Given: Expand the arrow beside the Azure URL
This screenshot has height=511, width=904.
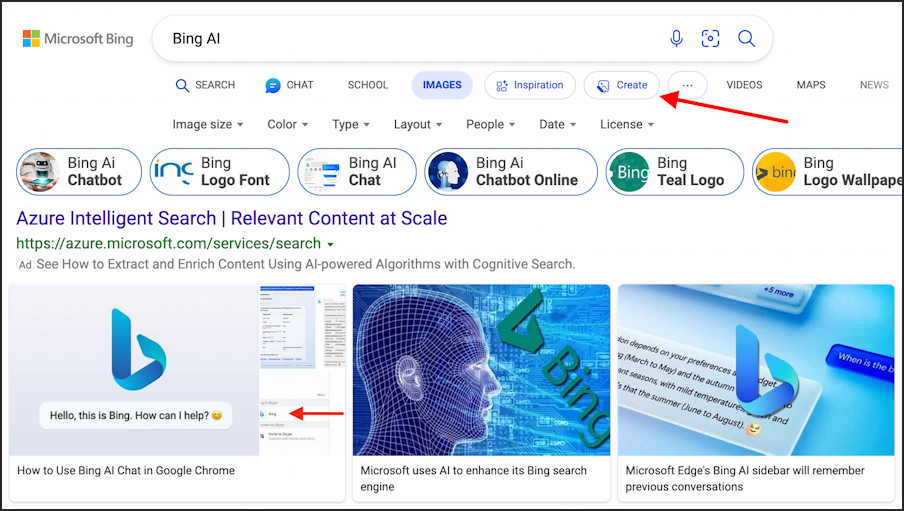Looking at the screenshot, I should (x=330, y=245).
